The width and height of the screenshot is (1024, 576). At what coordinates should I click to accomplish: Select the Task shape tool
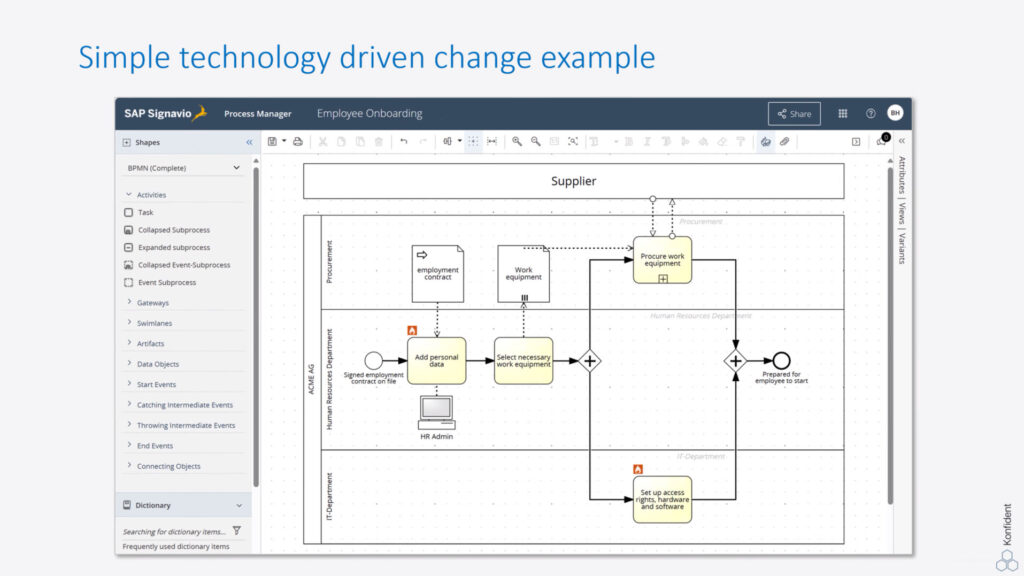click(142, 212)
